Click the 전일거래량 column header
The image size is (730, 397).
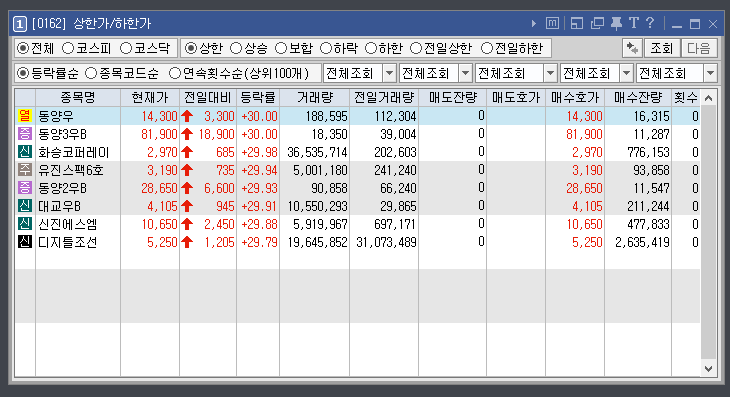[x=384, y=98]
